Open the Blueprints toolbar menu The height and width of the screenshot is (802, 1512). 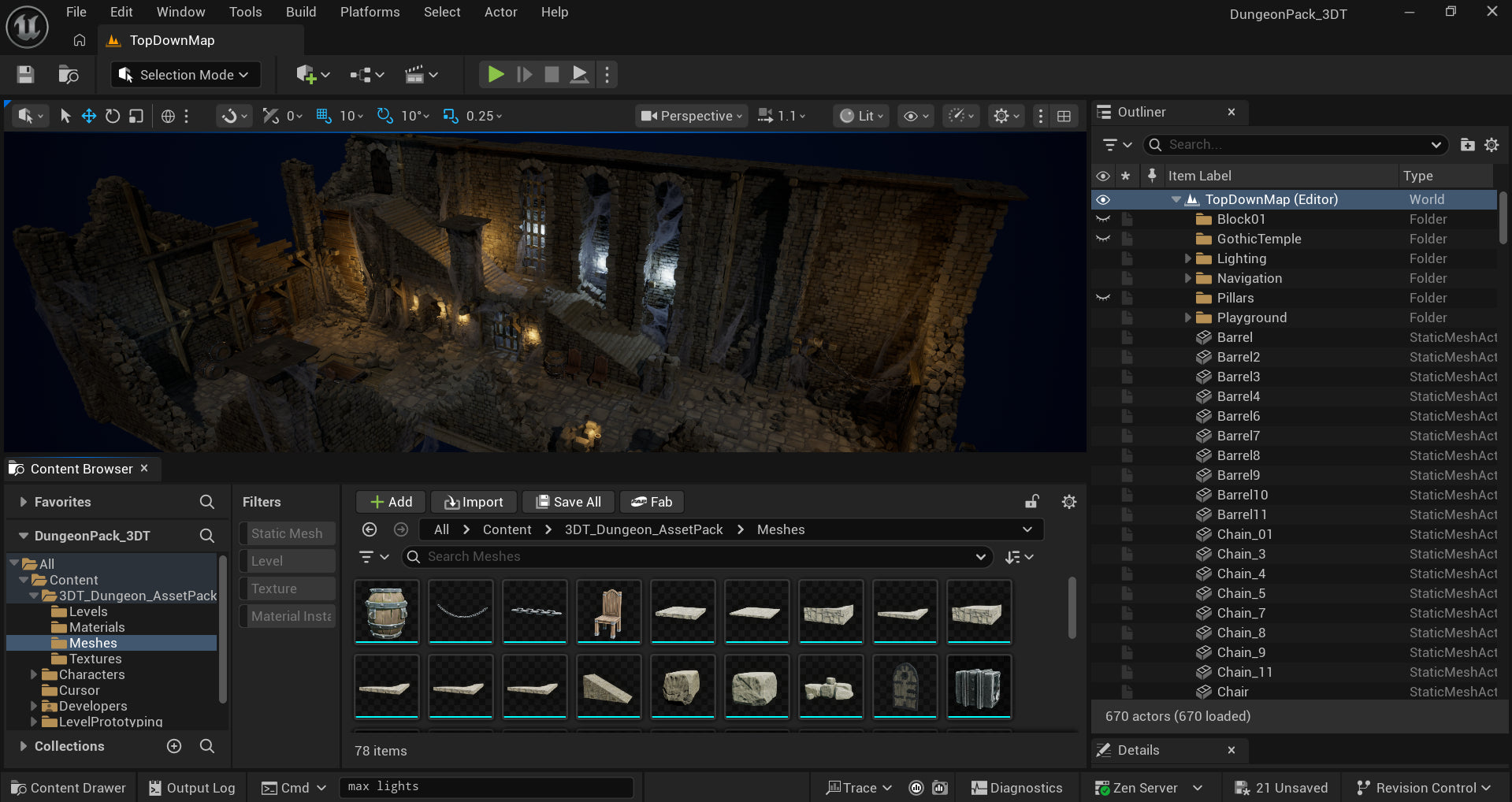pos(367,75)
